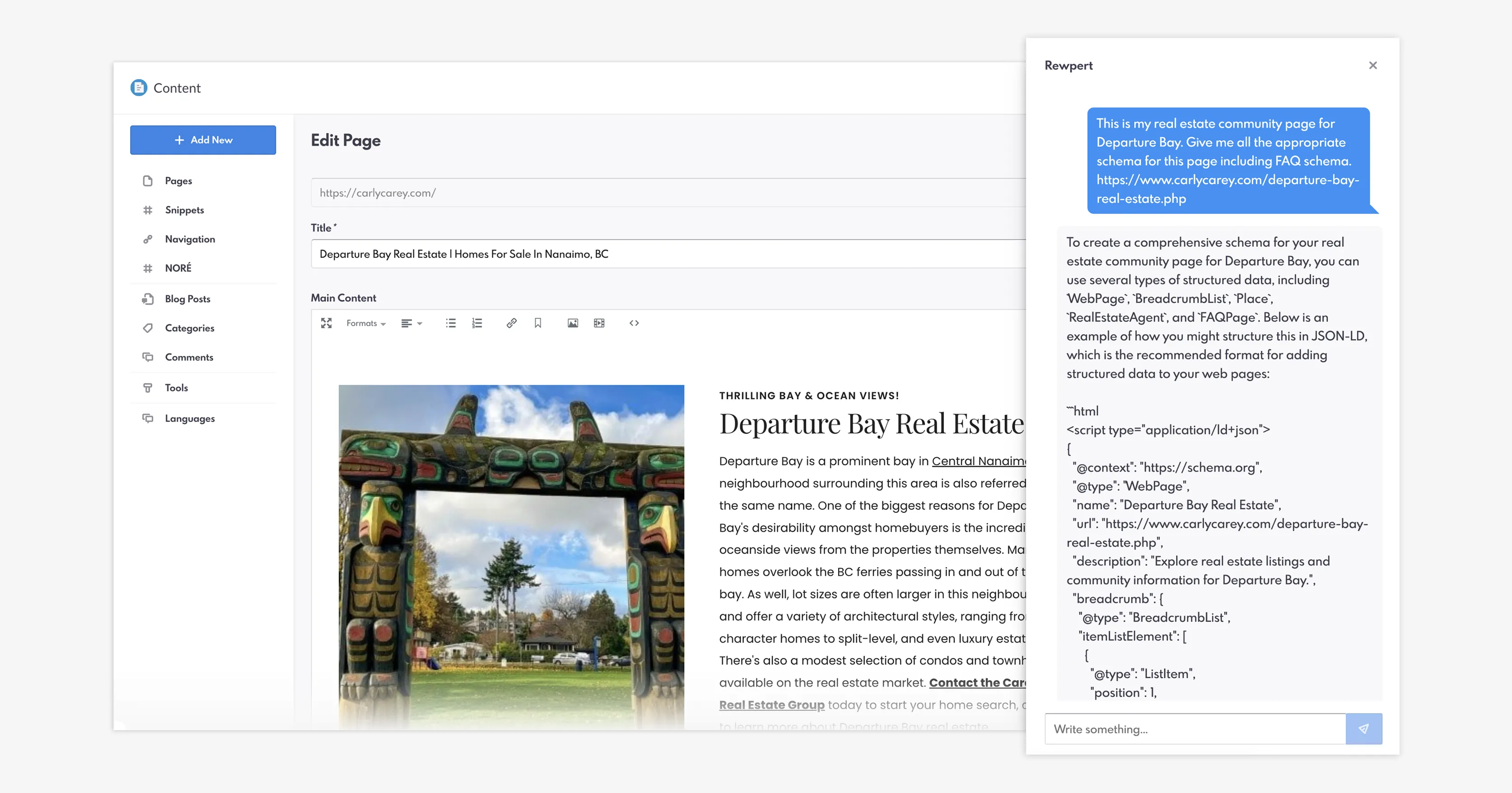1512x793 pixels.
Task: Toggle fullscreen editor mode
Action: coord(327,323)
